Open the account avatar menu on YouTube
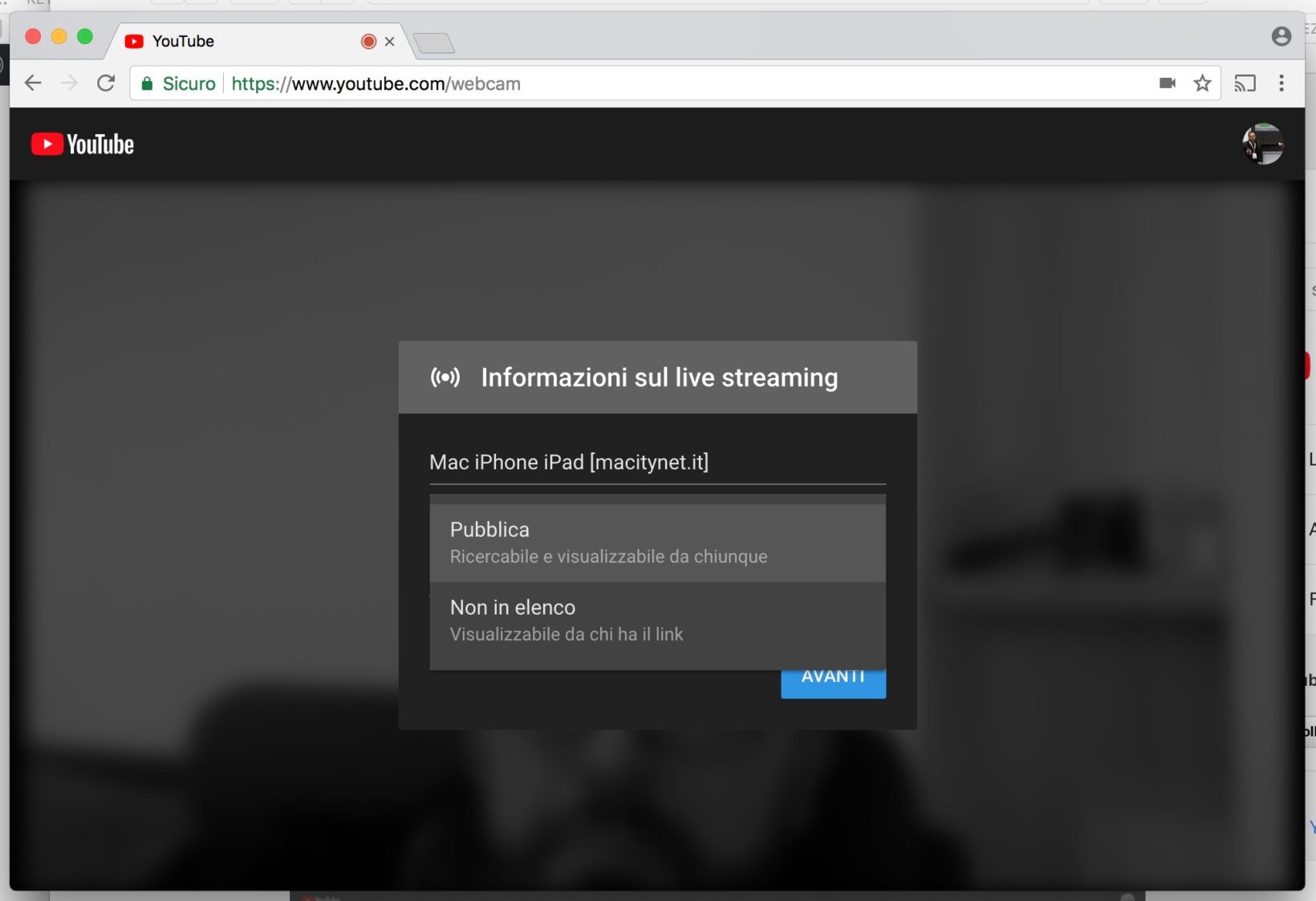The width and height of the screenshot is (1316, 901). 1262,144
